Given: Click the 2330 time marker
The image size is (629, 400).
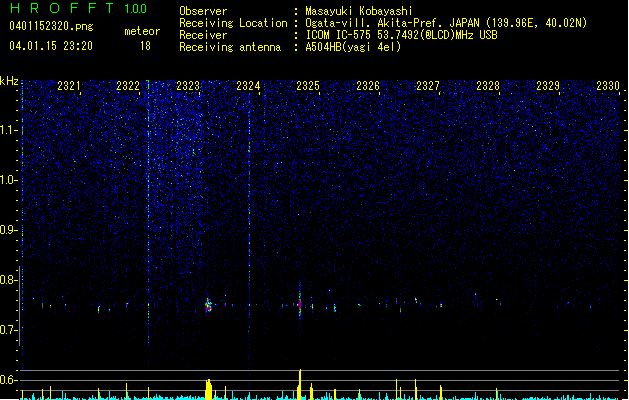Looking at the screenshot, I should 608,86.
